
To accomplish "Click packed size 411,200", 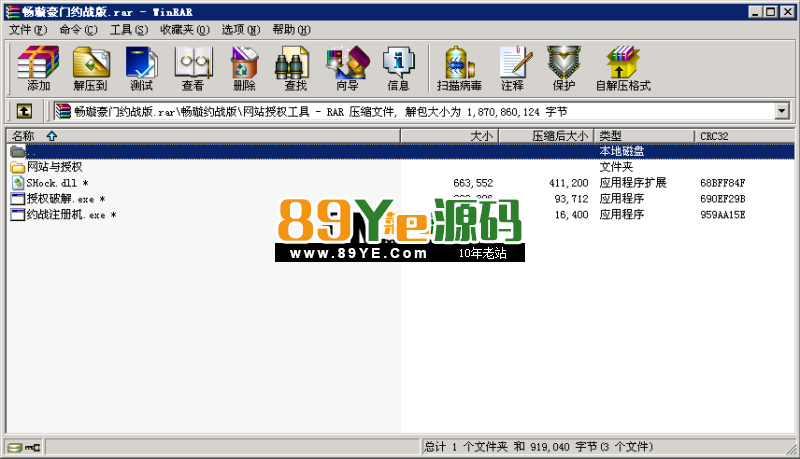I will (x=568, y=183).
